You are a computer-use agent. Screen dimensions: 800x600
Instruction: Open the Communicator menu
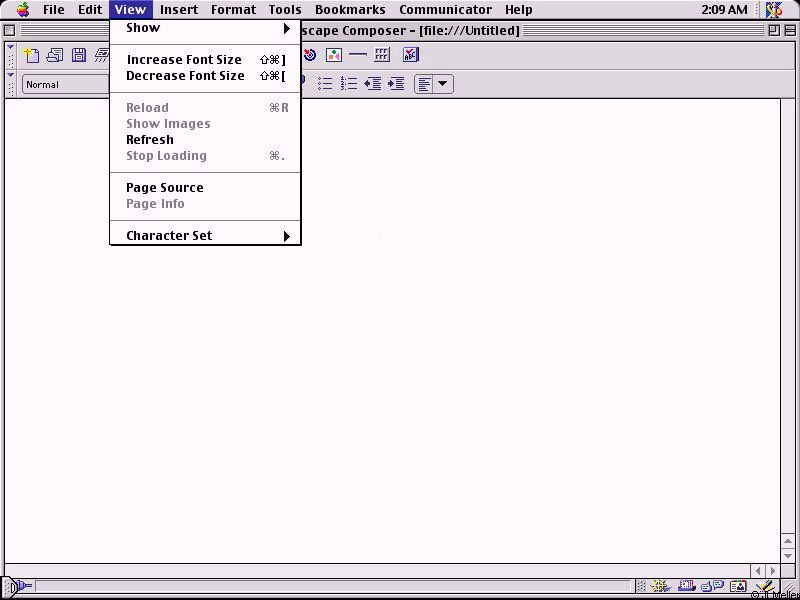click(x=445, y=10)
